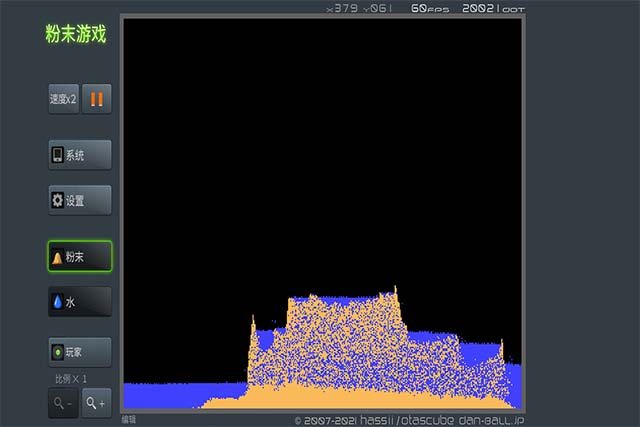Zoom in with the magnifier plus button
The width and height of the screenshot is (640, 427).
click(x=97, y=403)
